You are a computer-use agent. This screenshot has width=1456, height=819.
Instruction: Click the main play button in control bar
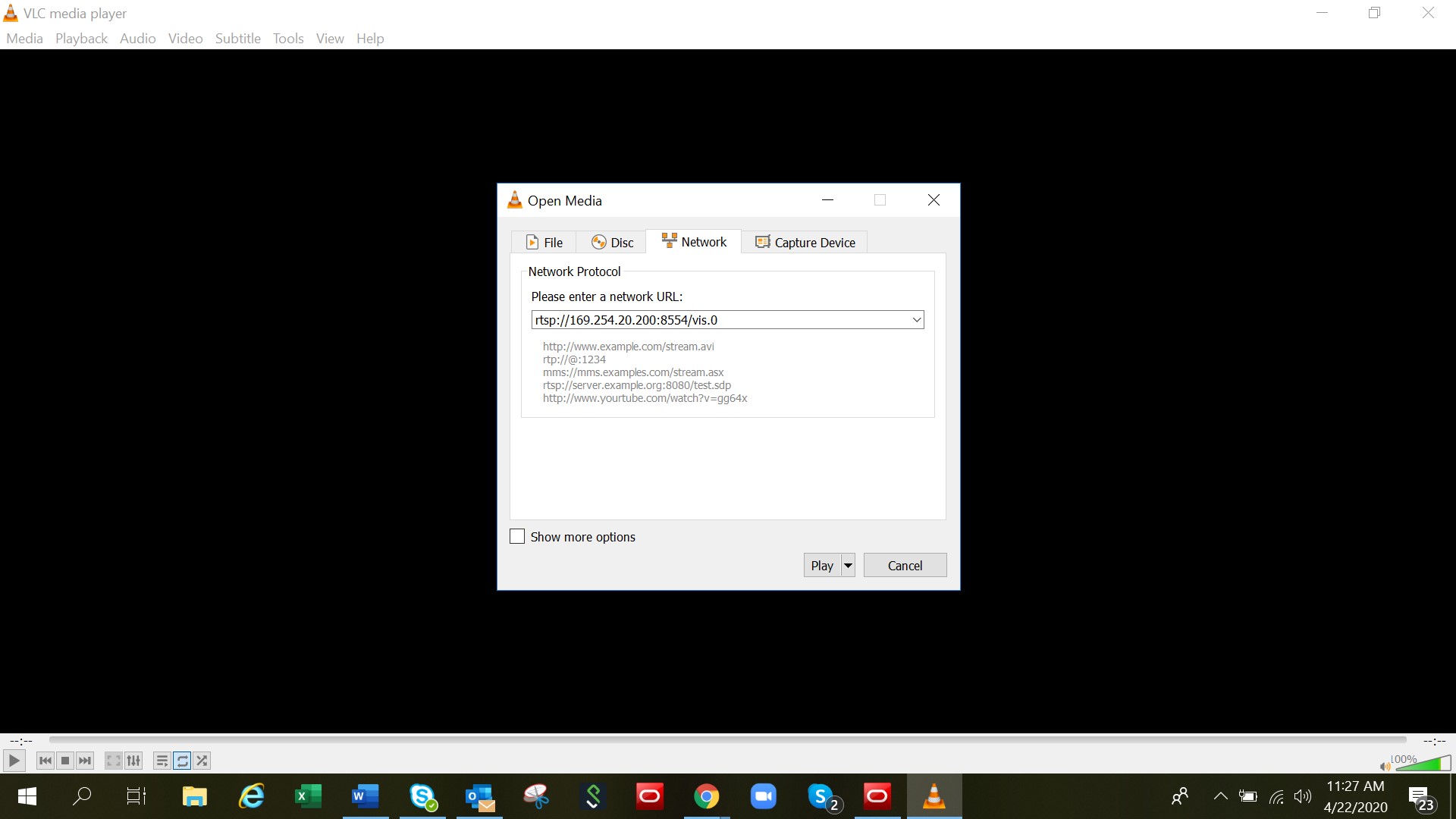(14, 761)
